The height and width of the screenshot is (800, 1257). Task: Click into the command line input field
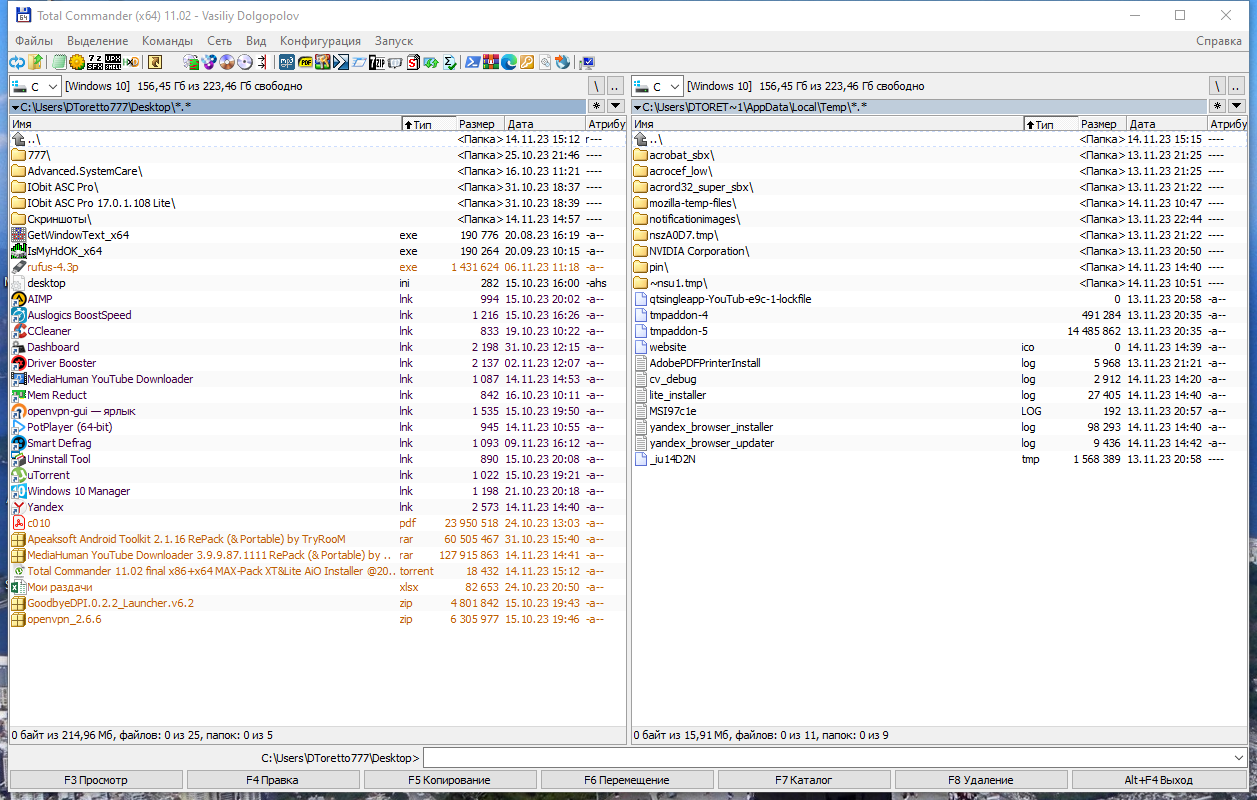click(x=827, y=758)
